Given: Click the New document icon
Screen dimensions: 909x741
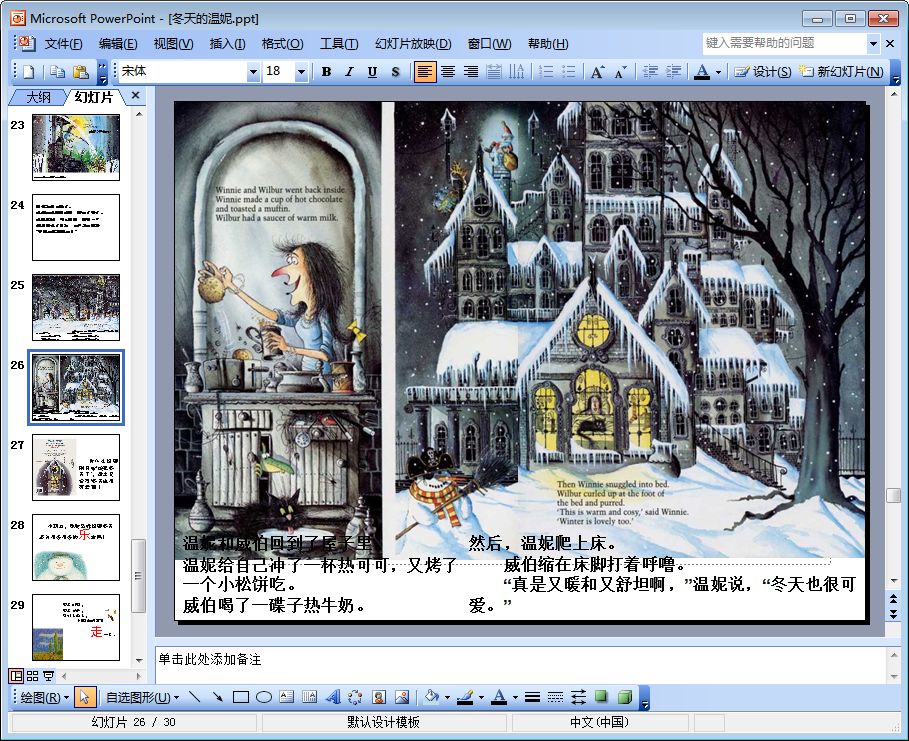Looking at the screenshot, I should [28, 72].
